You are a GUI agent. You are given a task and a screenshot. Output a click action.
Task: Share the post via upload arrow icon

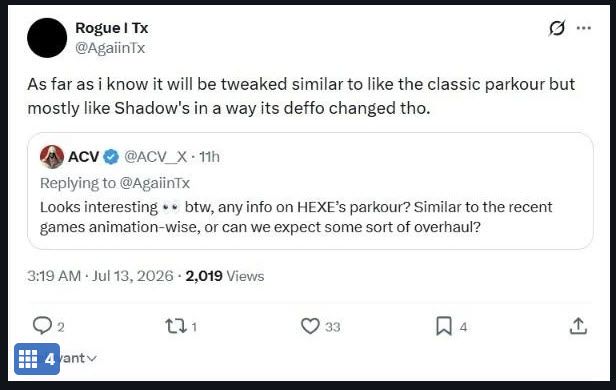(x=578, y=326)
